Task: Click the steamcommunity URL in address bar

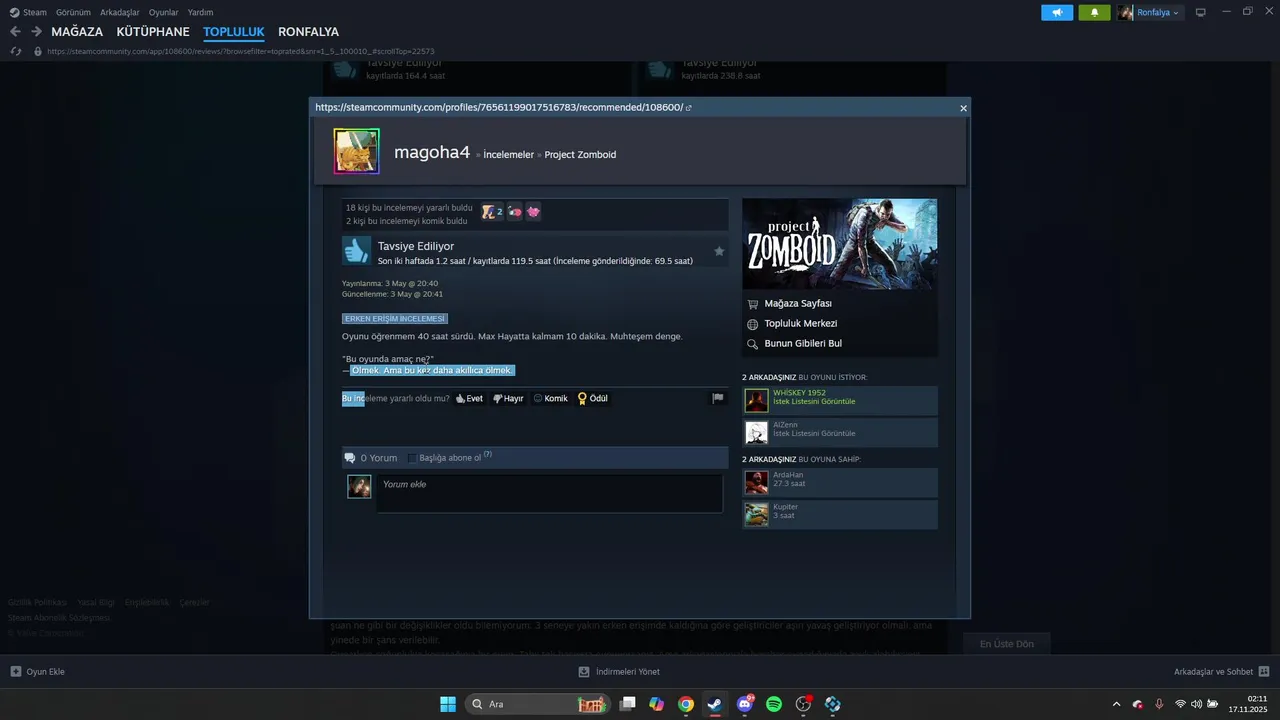Action: click(241, 51)
